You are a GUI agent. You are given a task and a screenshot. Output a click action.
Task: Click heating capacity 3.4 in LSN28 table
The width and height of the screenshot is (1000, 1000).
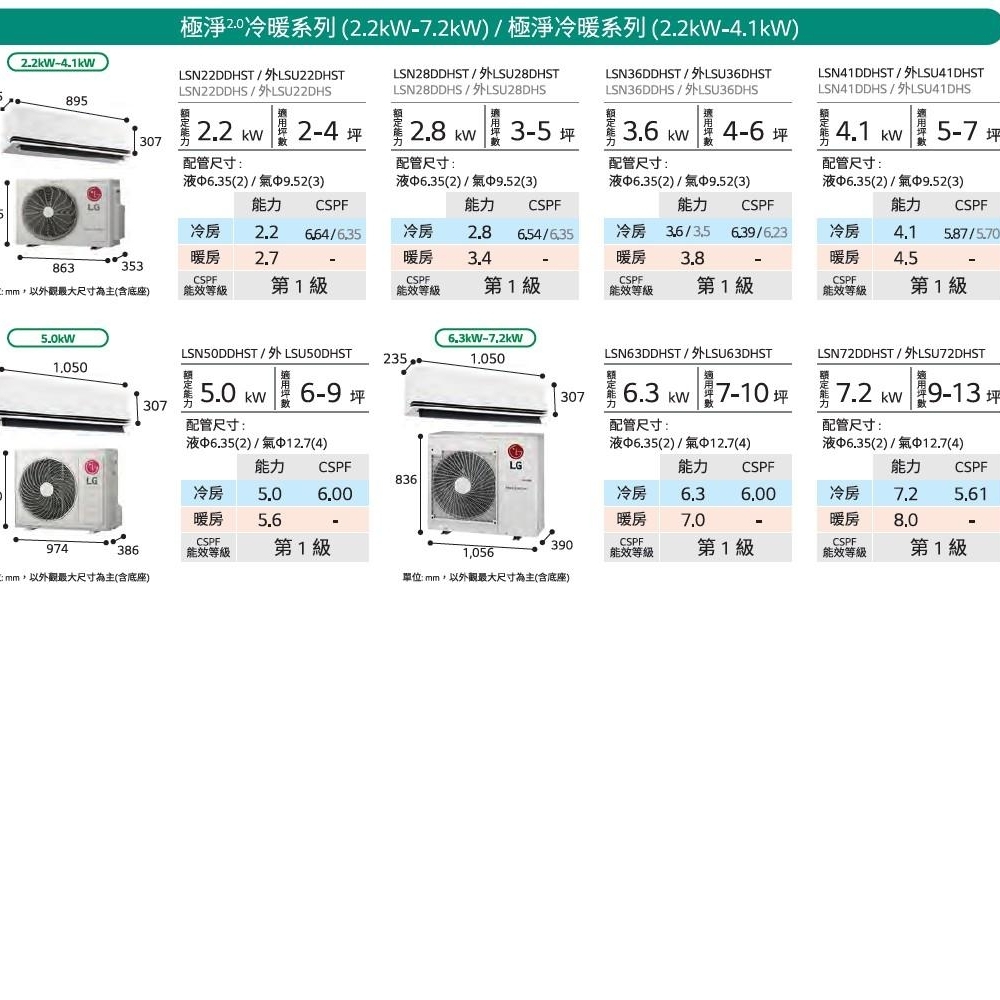pyautogui.click(x=480, y=258)
